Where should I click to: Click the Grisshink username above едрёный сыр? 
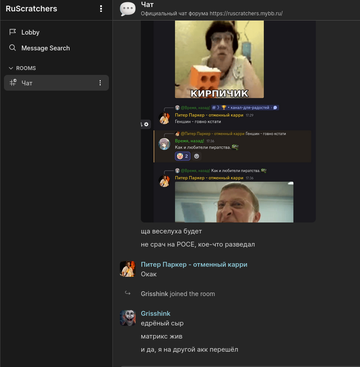point(155,313)
